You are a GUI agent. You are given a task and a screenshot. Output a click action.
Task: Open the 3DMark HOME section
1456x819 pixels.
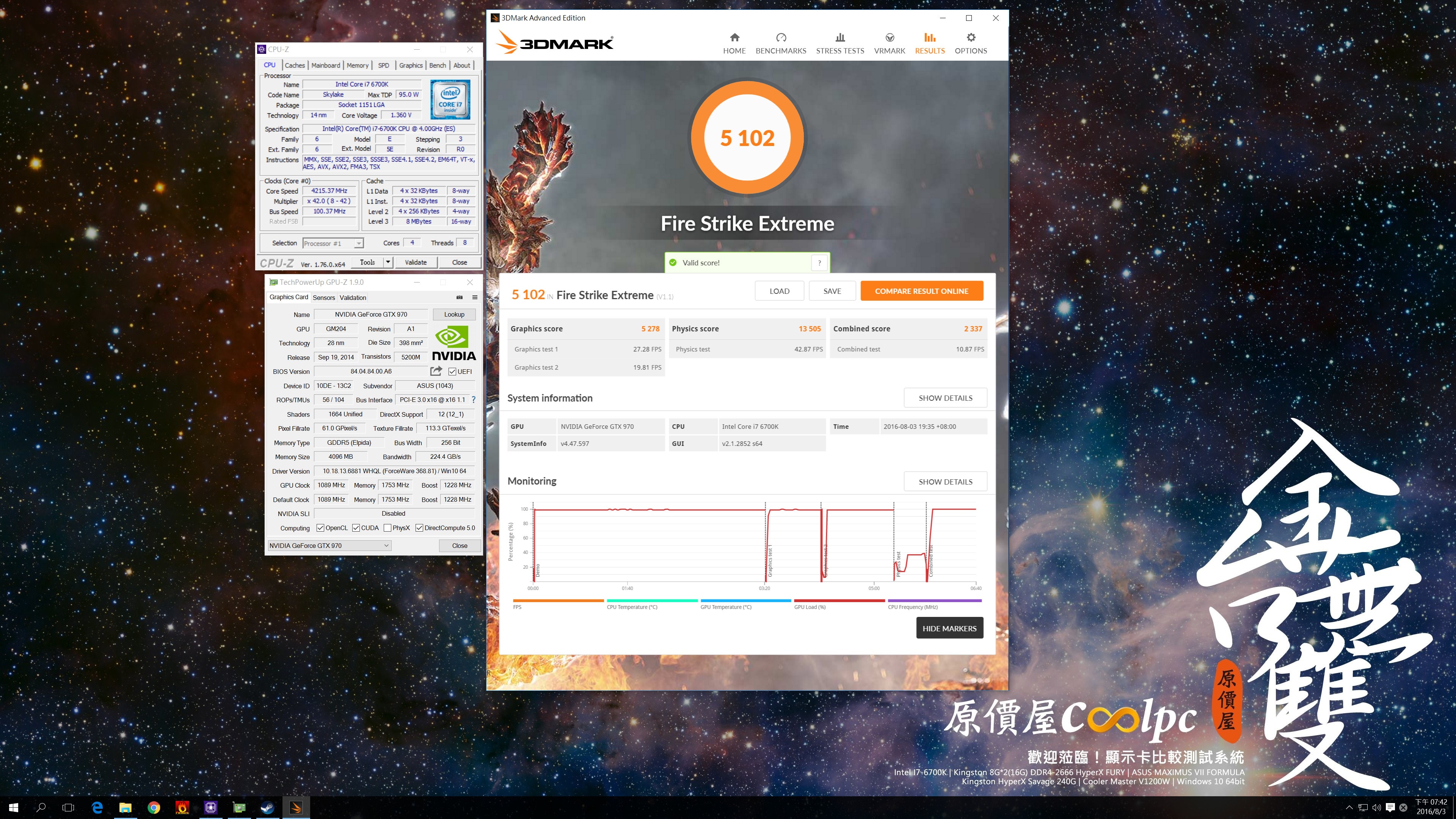pos(734,43)
